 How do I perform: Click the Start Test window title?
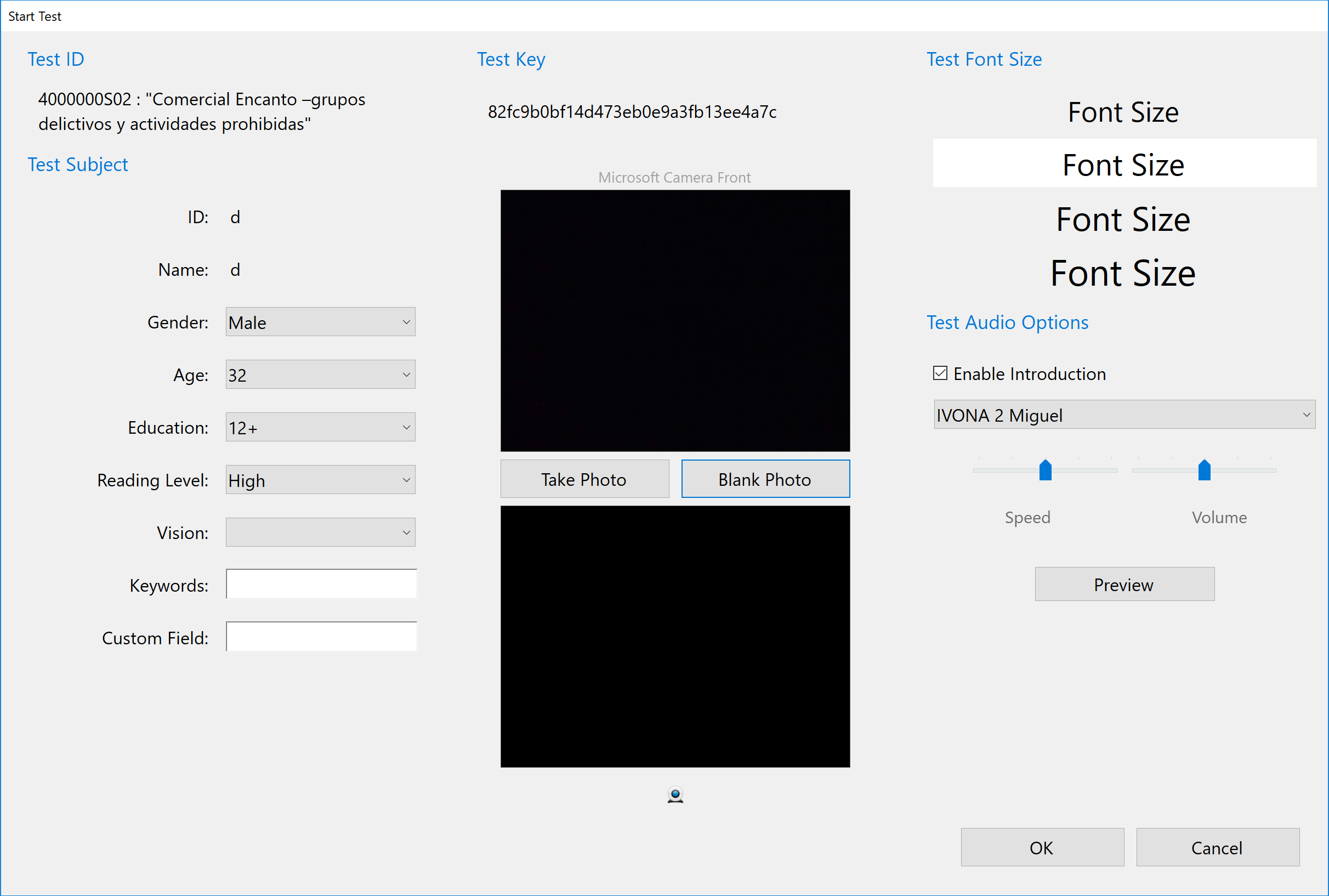[x=35, y=16]
